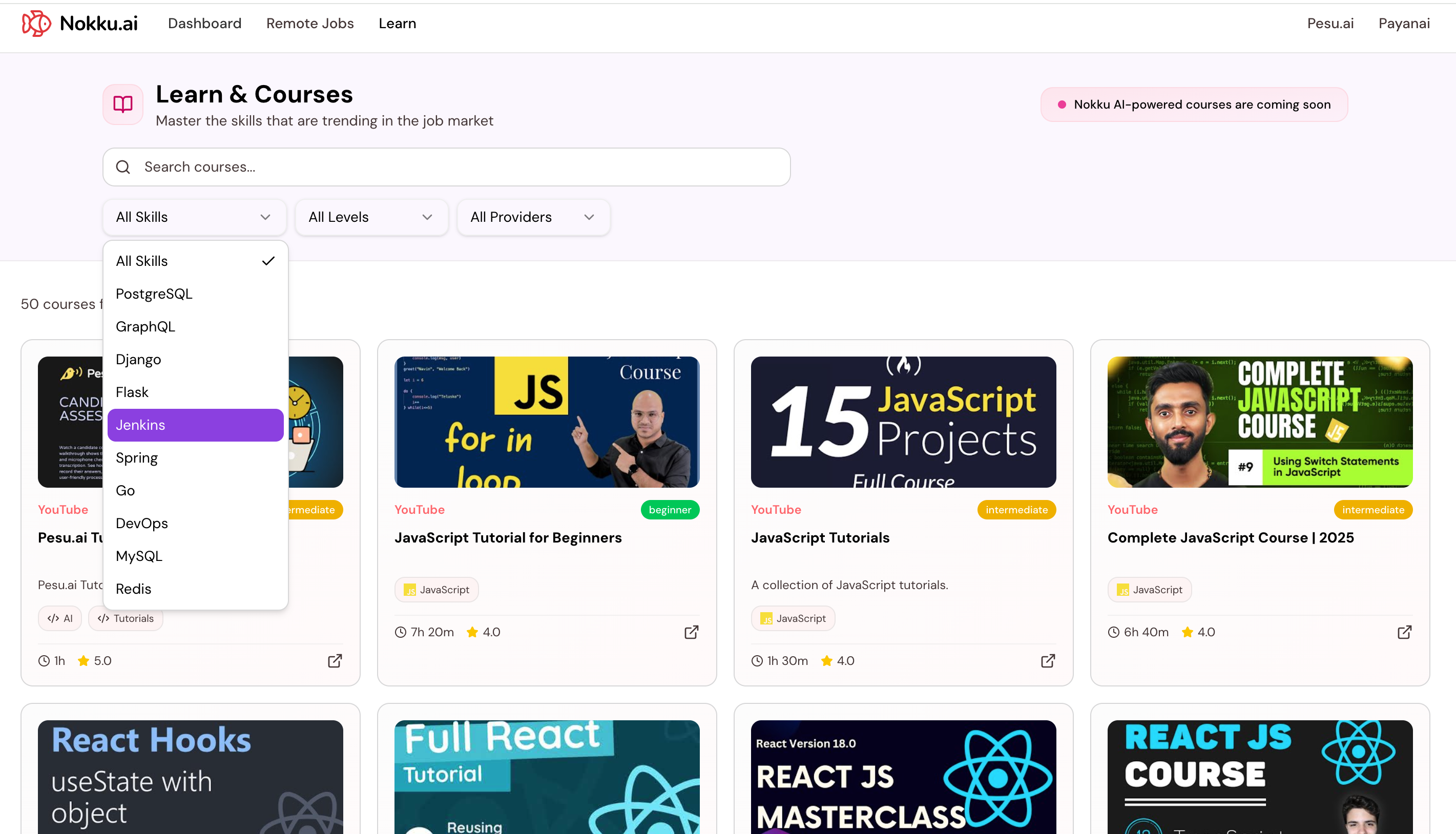Viewport: 1456px width, 834px height.
Task: Click the Payanai link in header
Action: coord(1404,24)
